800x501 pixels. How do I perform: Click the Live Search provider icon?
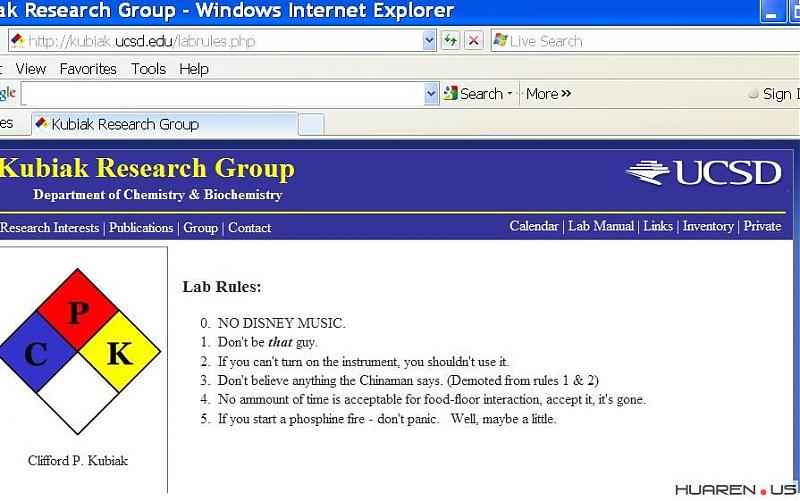coord(499,41)
